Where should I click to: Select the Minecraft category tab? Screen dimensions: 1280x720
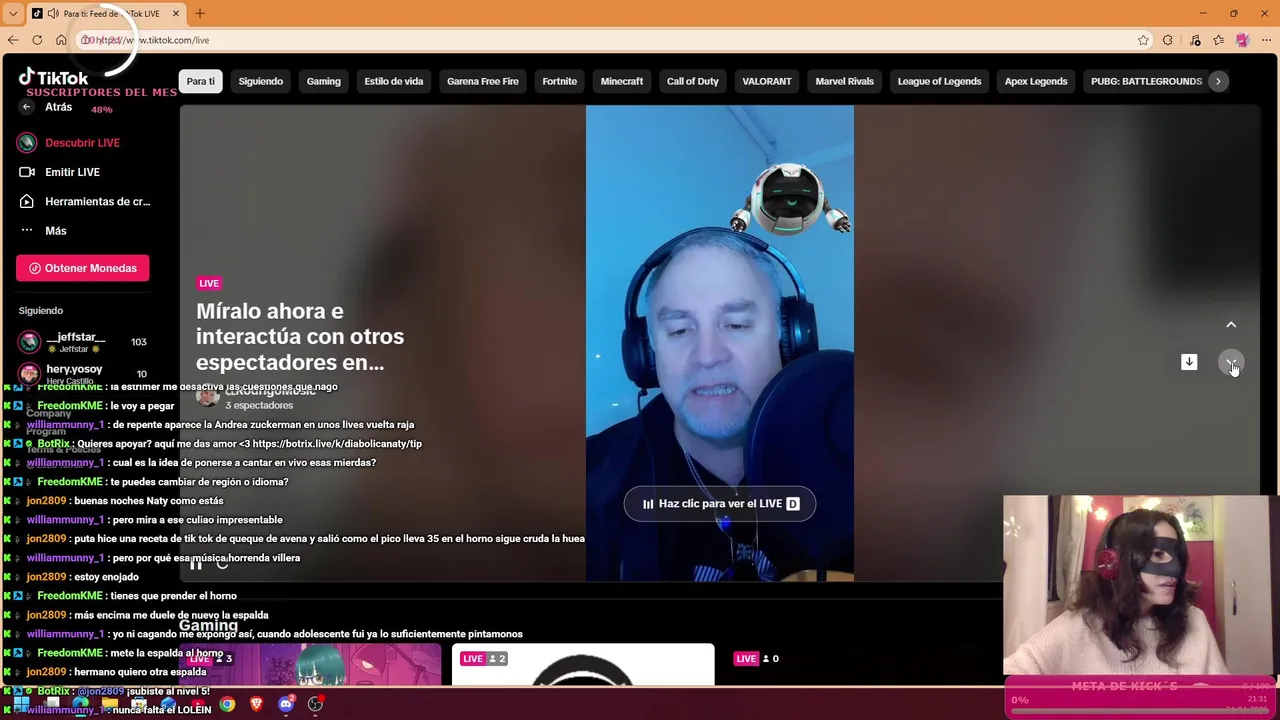621,81
